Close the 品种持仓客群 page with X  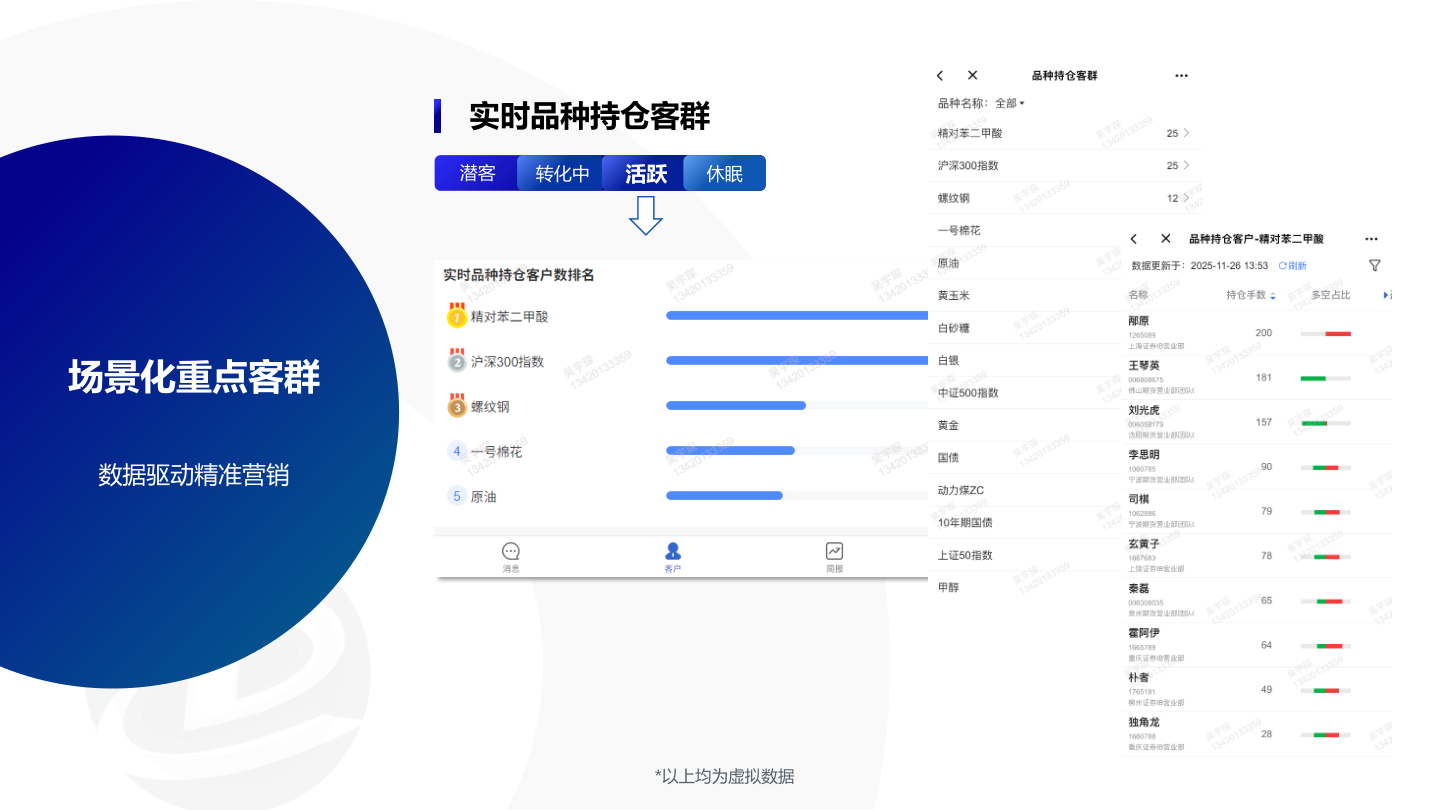pos(972,76)
